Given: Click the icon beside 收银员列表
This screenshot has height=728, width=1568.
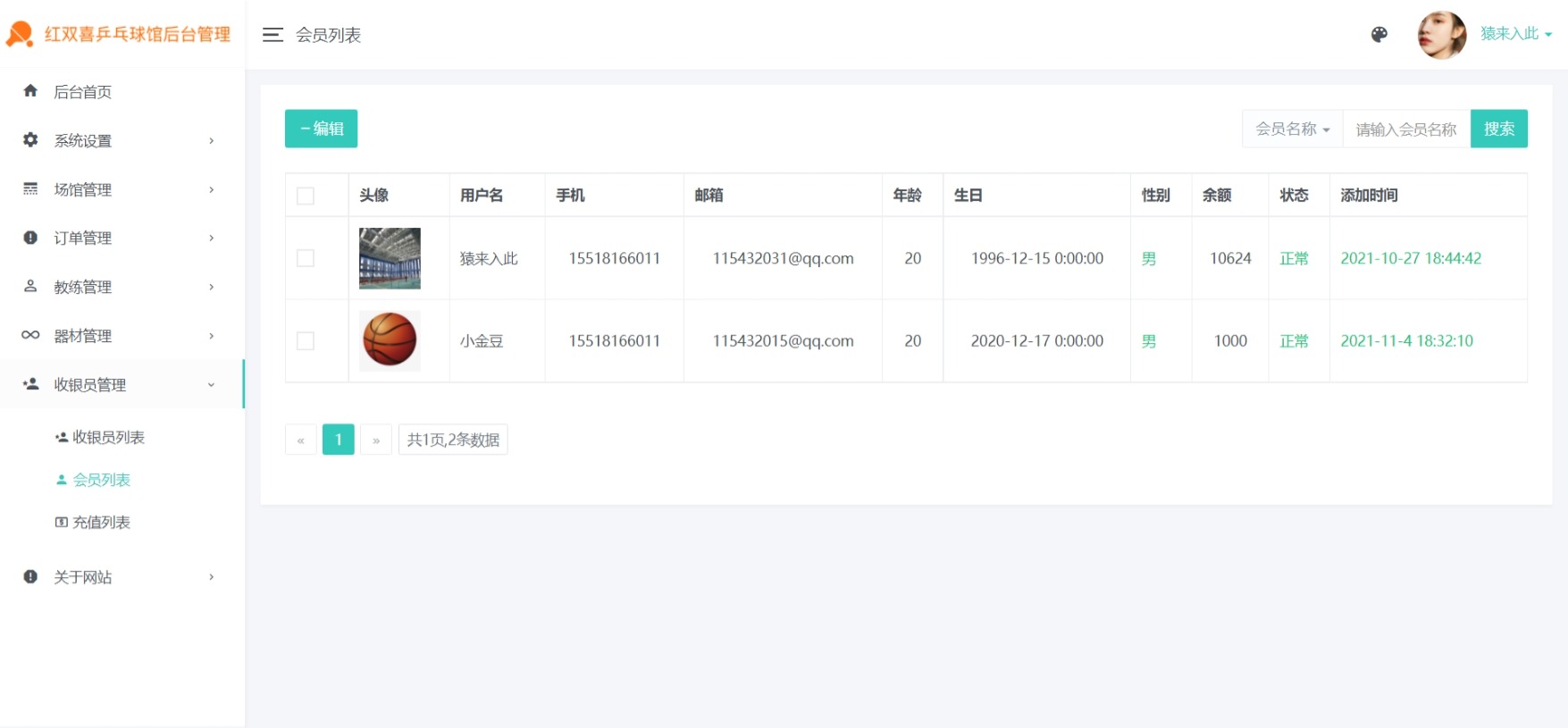Looking at the screenshot, I should click(62, 437).
